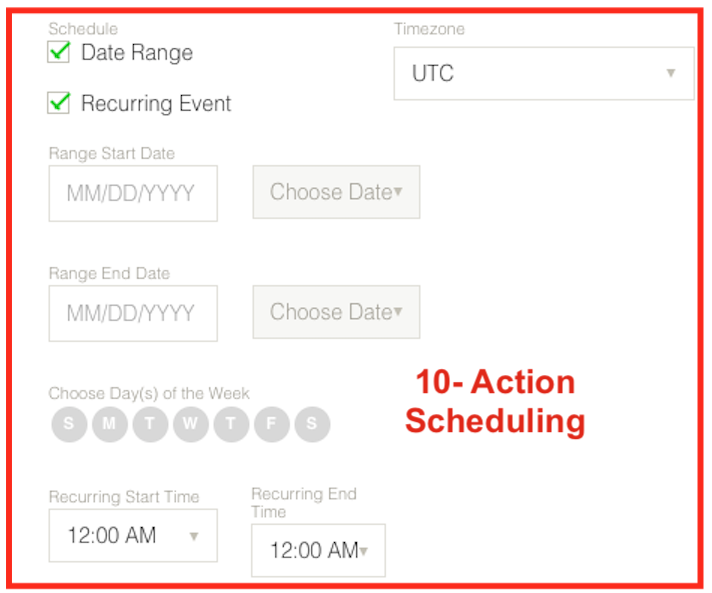Select the Tuesday day circle
Screen dimensions: 712x593
[150, 424]
